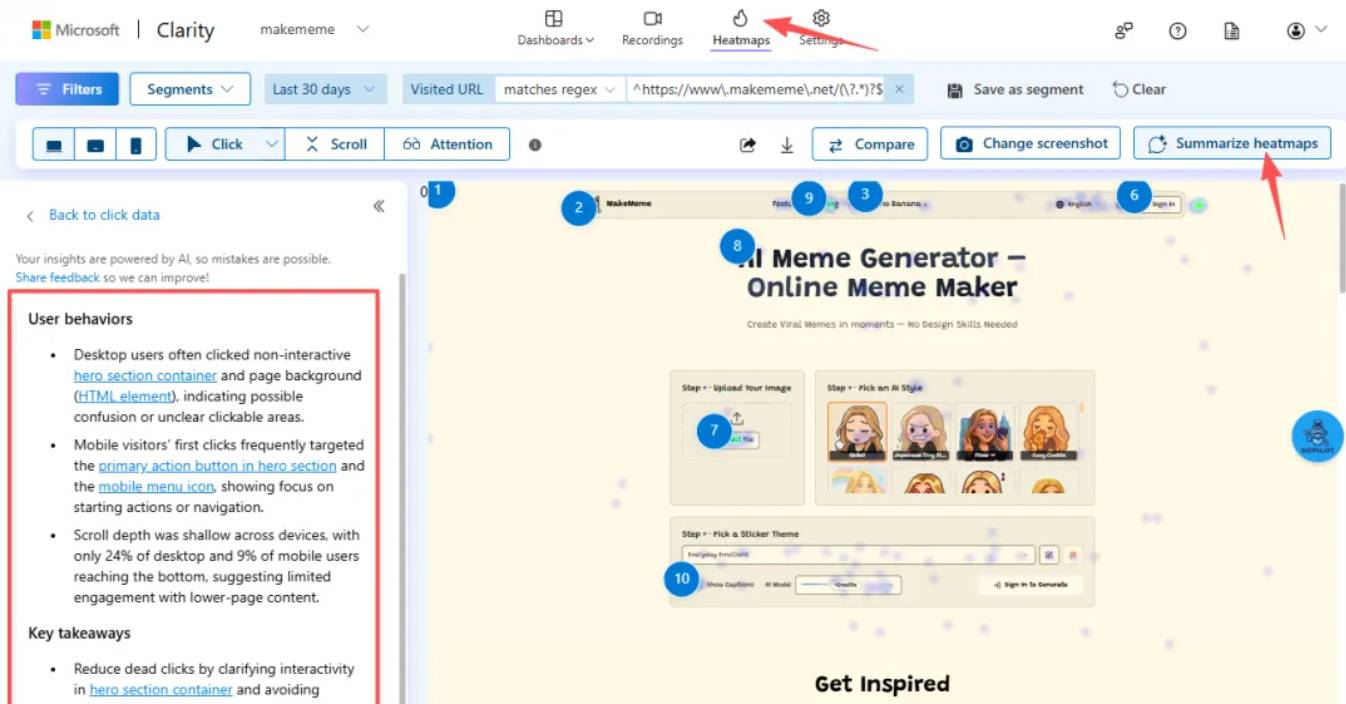Open the user account menu

[x=1307, y=31]
